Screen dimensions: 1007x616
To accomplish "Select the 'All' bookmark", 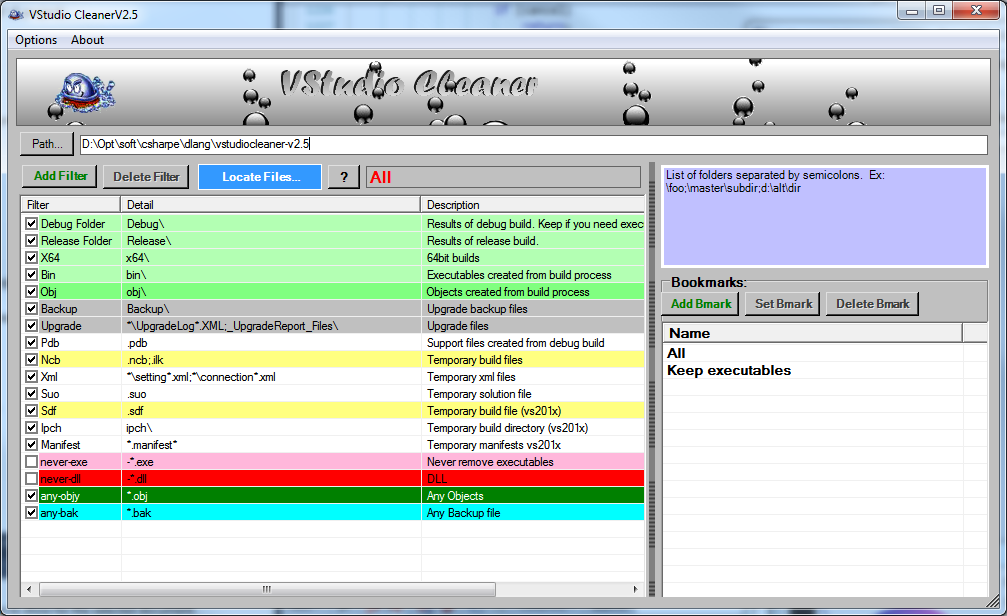I will tap(676, 353).
